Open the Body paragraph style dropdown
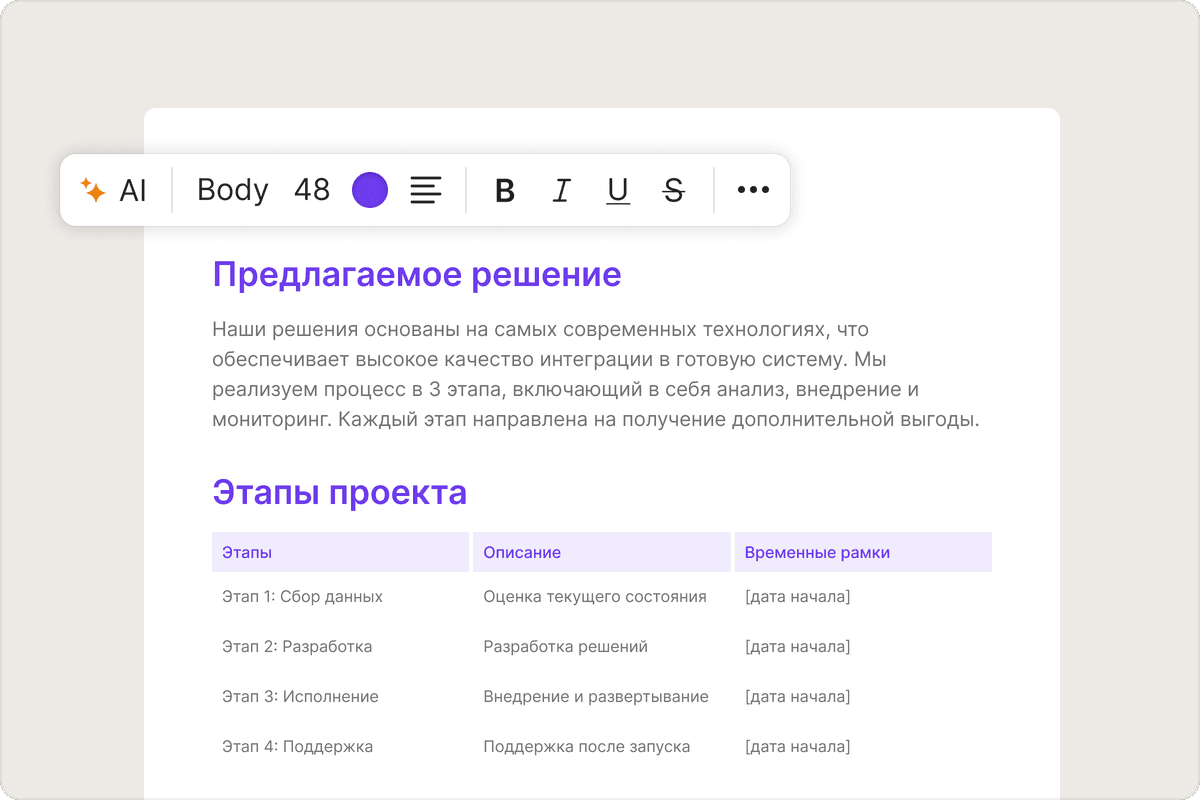This screenshot has height=800, width=1200. click(231, 190)
